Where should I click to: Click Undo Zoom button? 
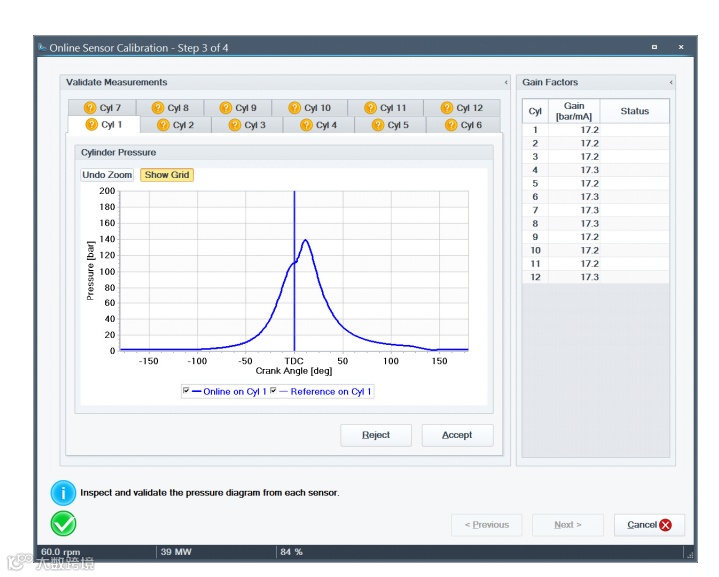107,175
